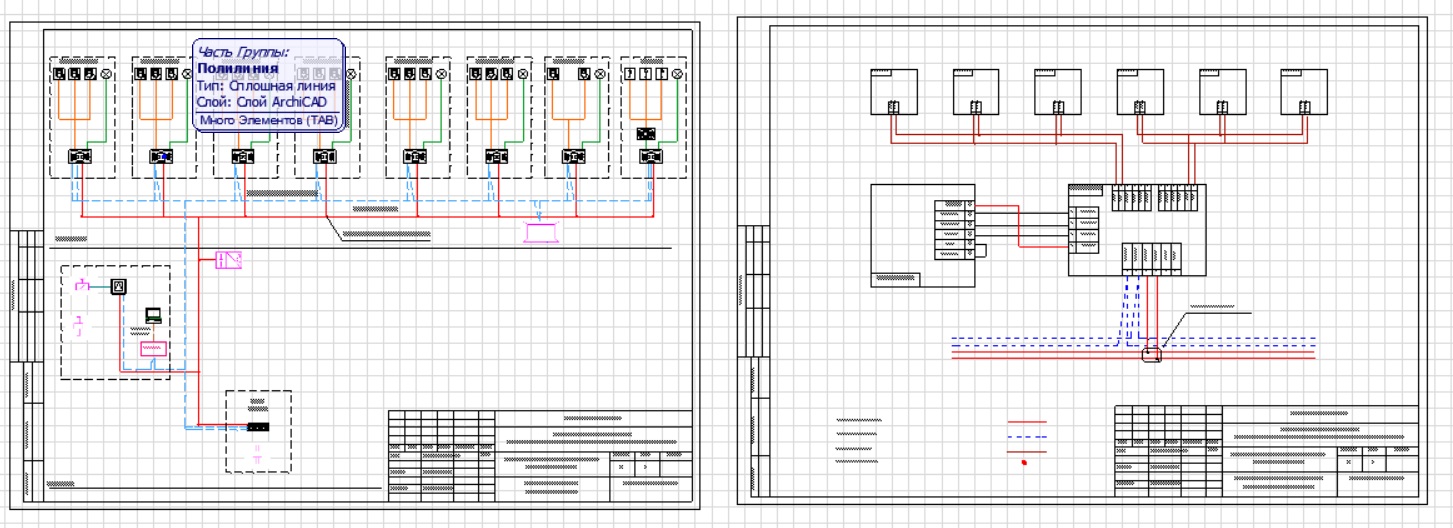Select the black terminal block in the bottom dashed panel
This screenshot has width=1453, height=528.
[258, 427]
